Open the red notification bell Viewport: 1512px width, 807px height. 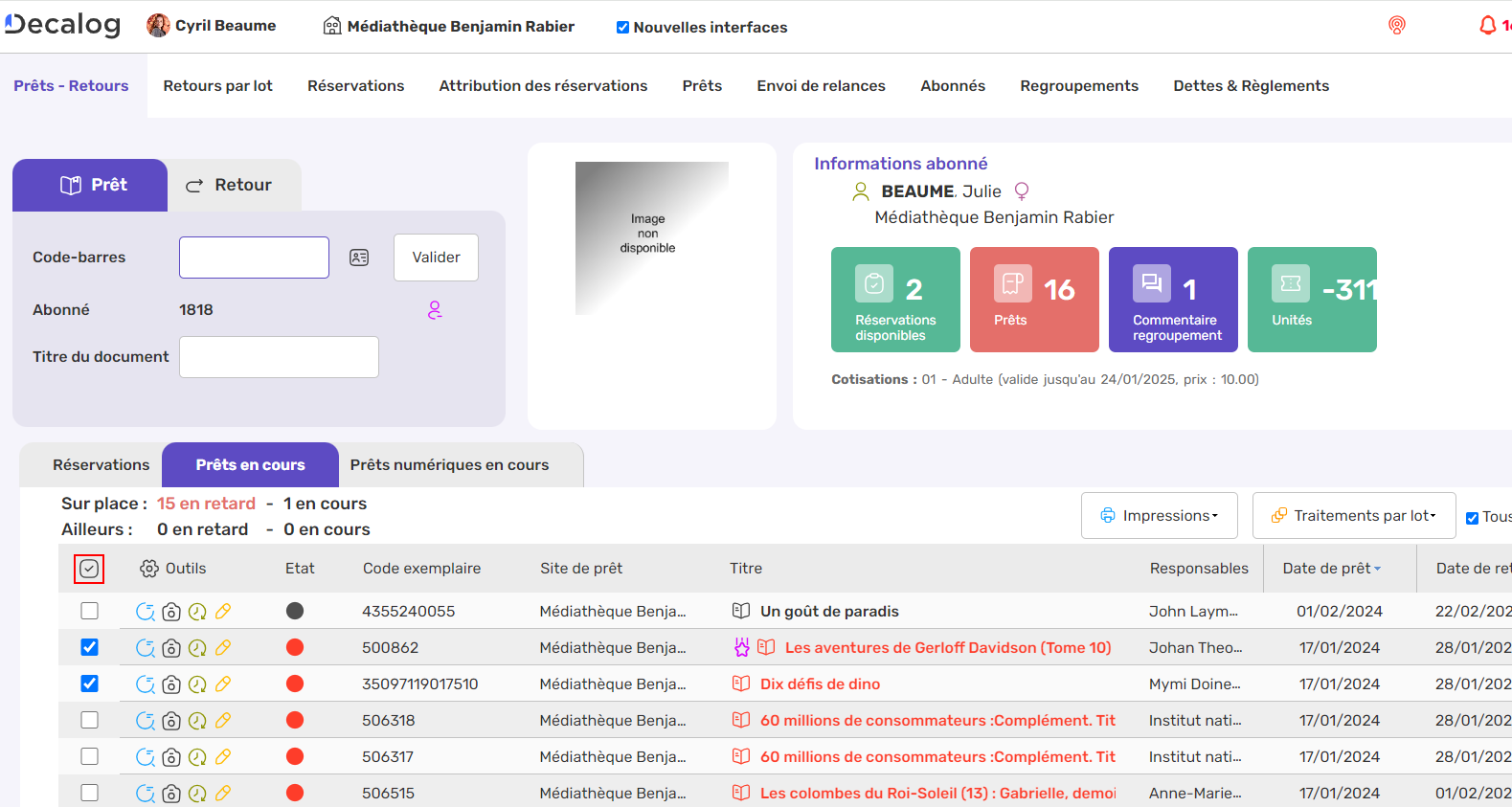(x=1487, y=26)
